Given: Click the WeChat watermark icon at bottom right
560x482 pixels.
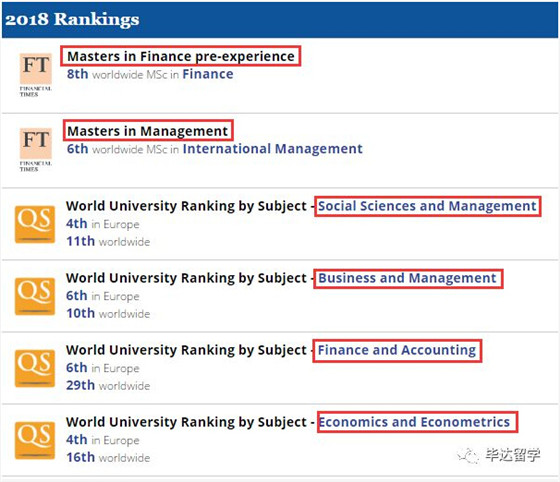Looking at the screenshot, I should pyautogui.click(x=468, y=455).
